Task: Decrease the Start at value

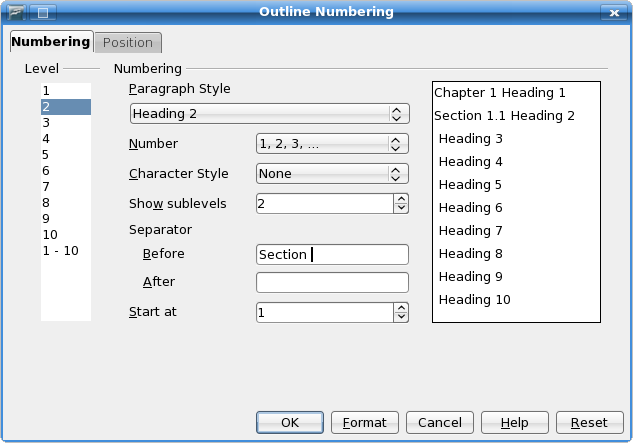Action: pyautogui.click(x=401, y=318)
